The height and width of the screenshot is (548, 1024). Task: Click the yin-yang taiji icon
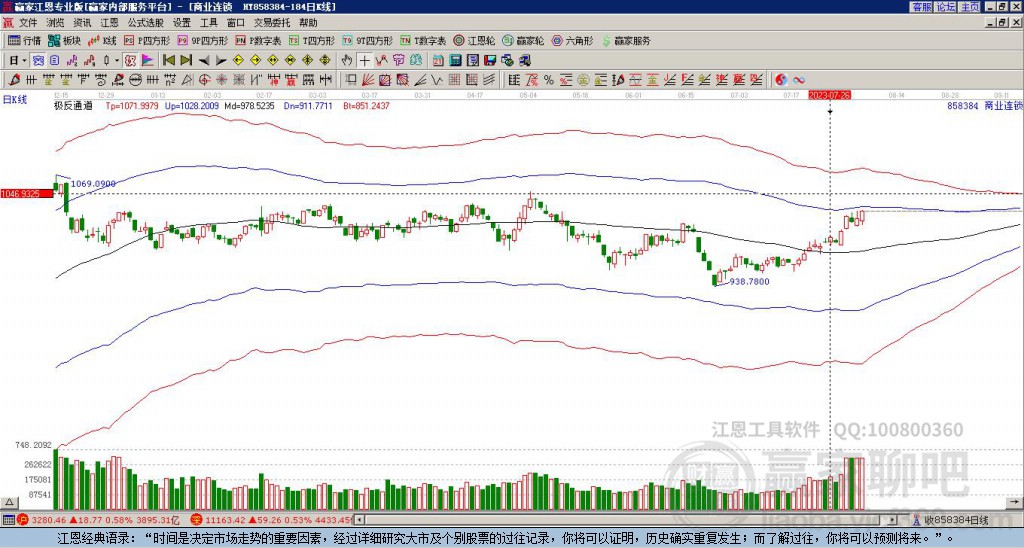[x=781, y=80]
